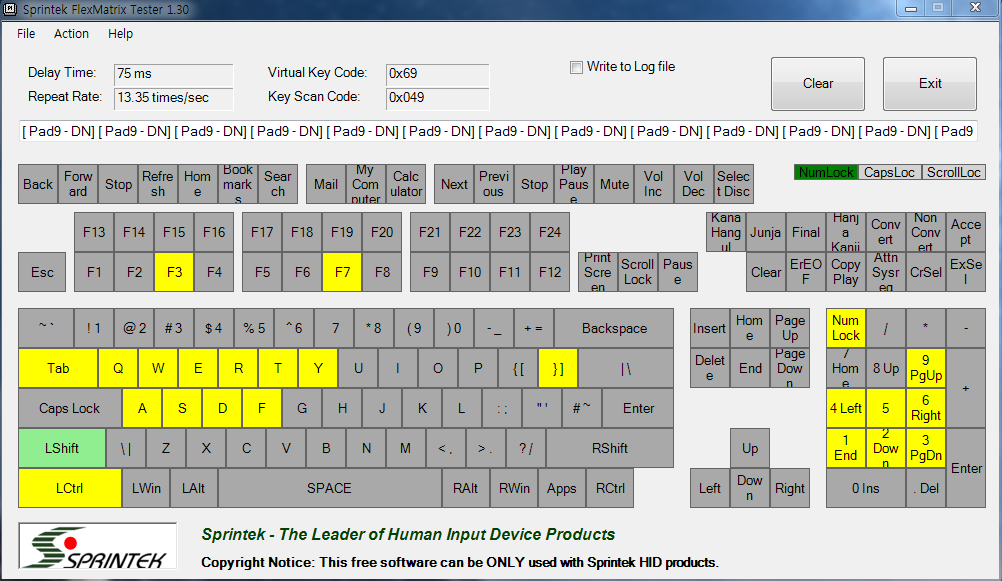This screenshot has height=581, width=1002.
Task: Open the Help menu
Action: (x=120, y=34)
